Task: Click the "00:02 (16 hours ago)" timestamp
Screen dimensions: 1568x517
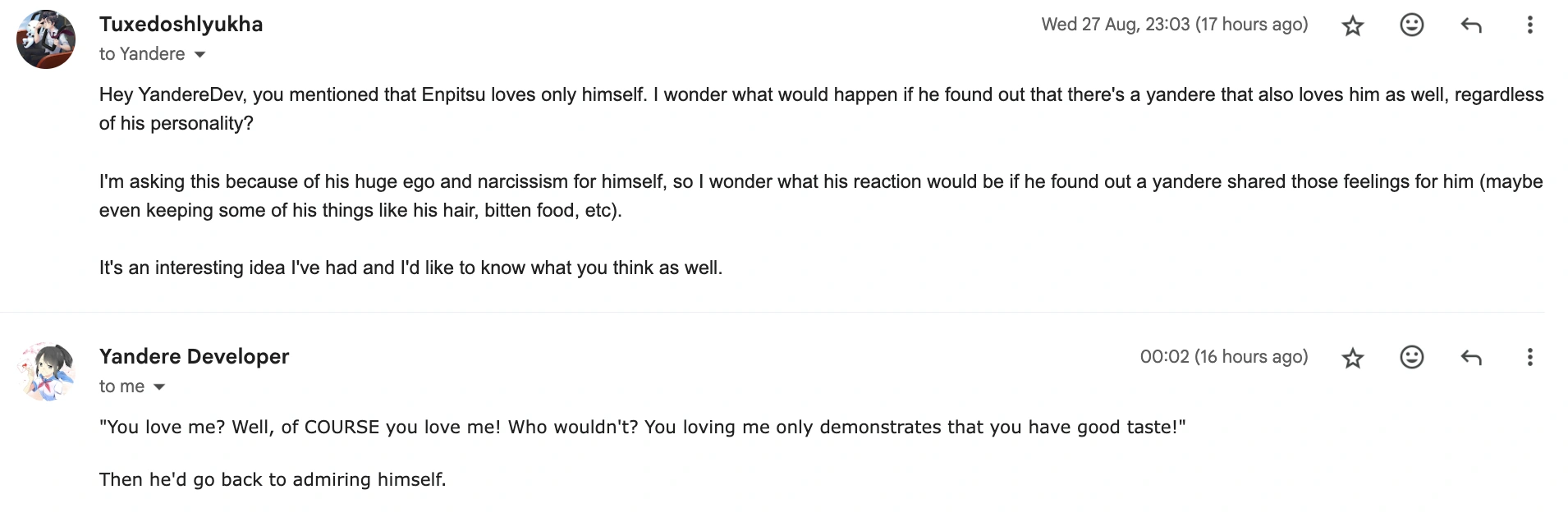Action: pyautogui.click(x=1223, y=357)
